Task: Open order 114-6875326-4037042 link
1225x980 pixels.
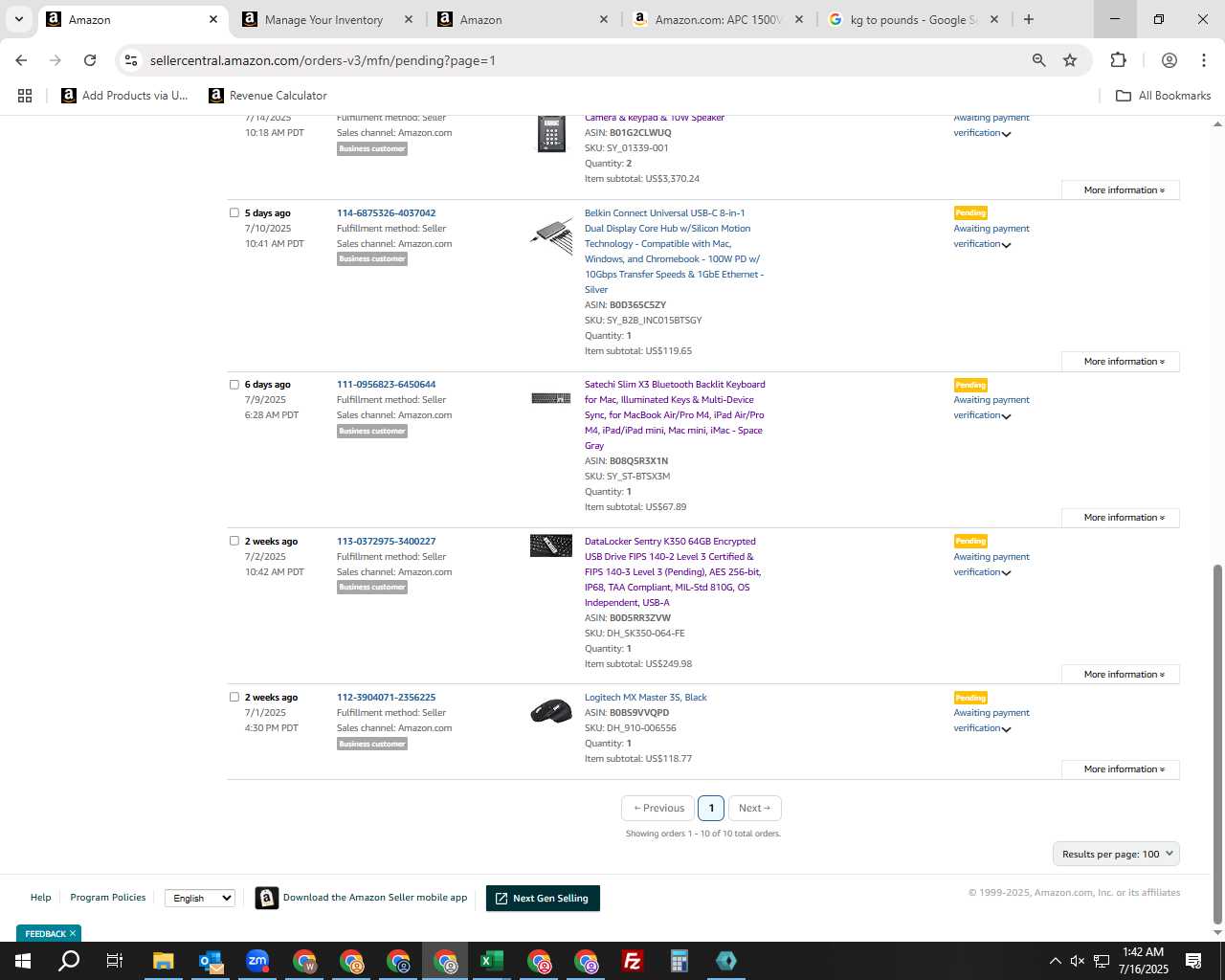Action: pyautogui.click(x=386, y=213)
